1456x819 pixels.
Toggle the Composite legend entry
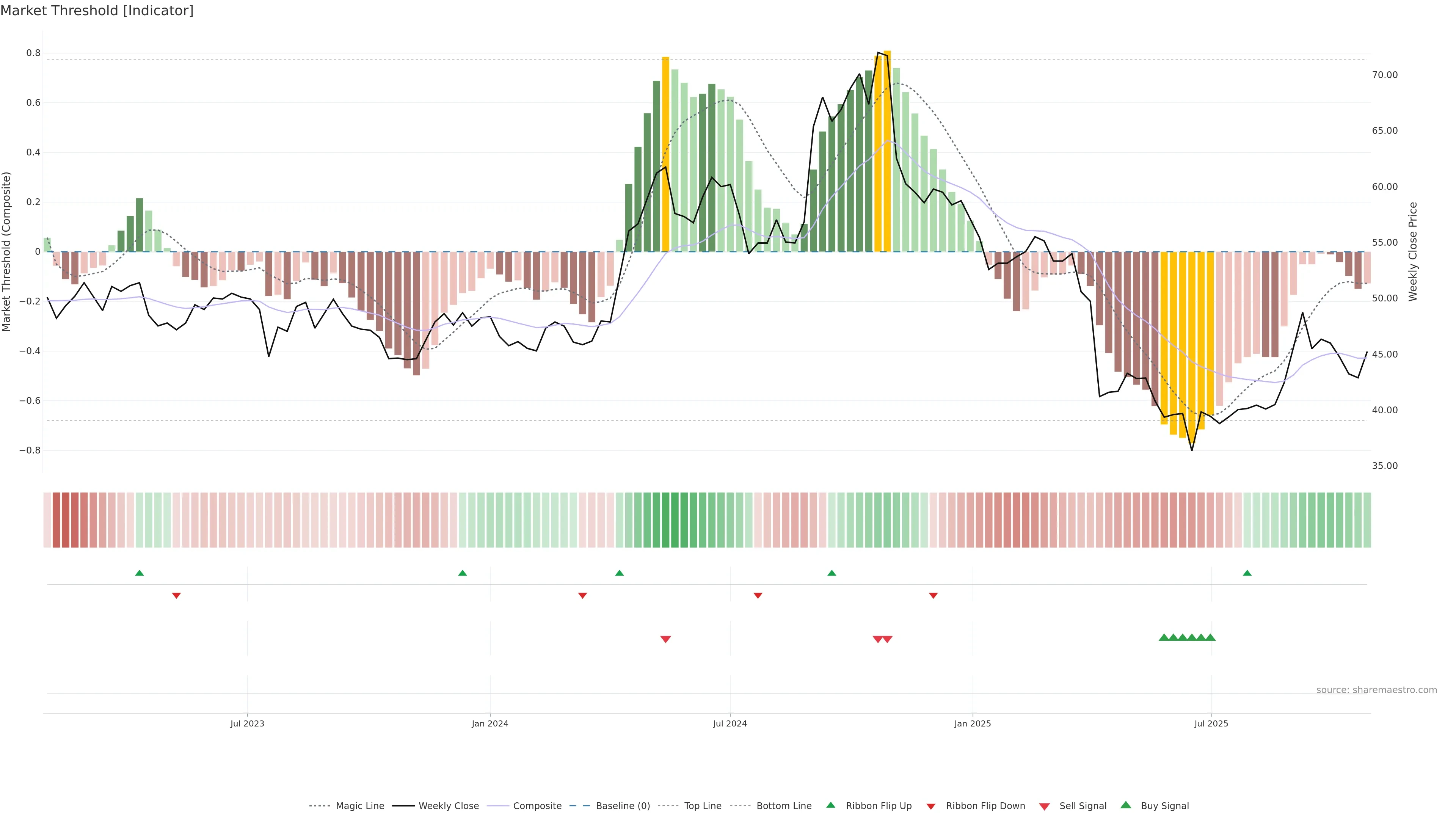(537, 806)
